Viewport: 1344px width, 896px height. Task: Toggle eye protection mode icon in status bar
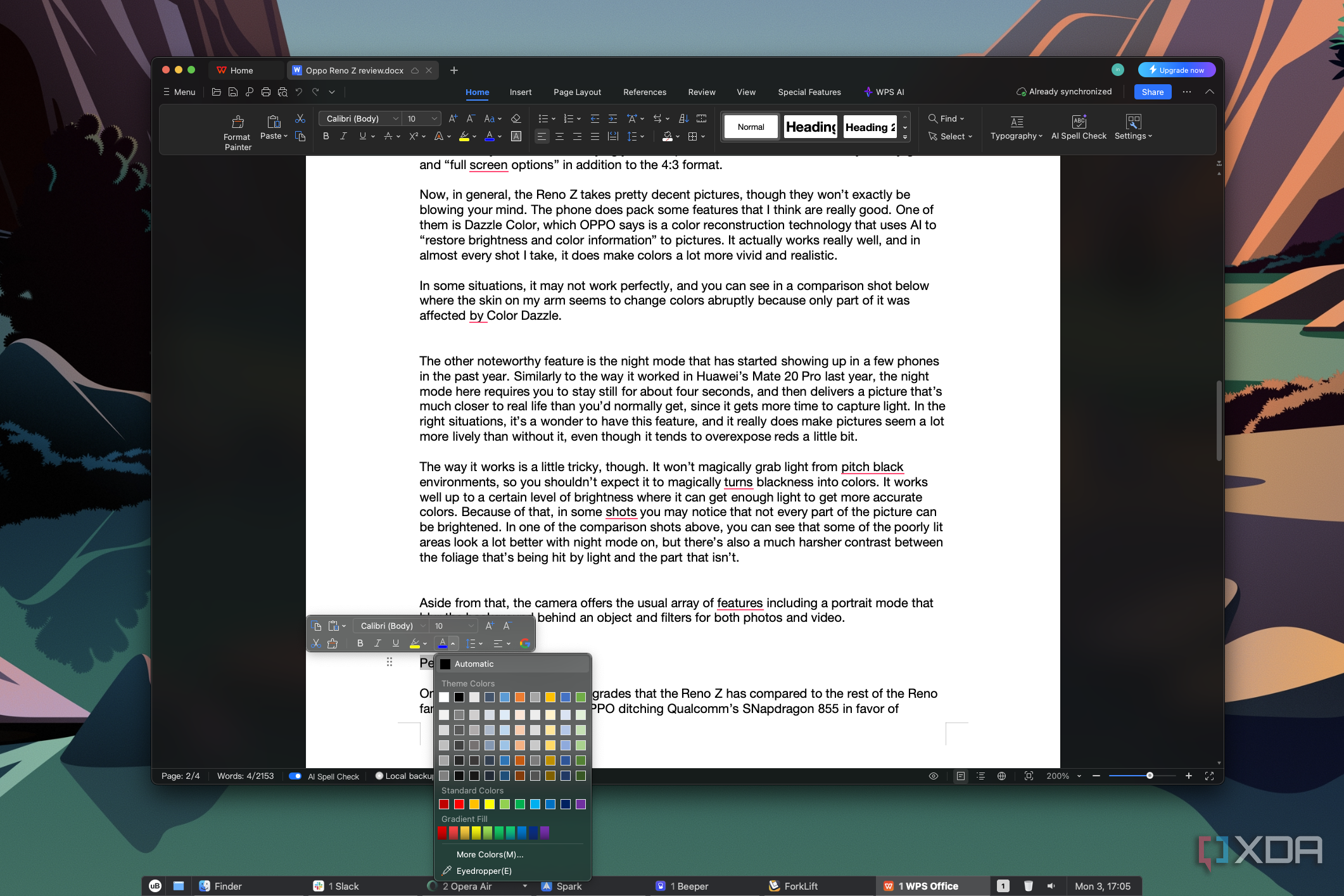[934, 776]
